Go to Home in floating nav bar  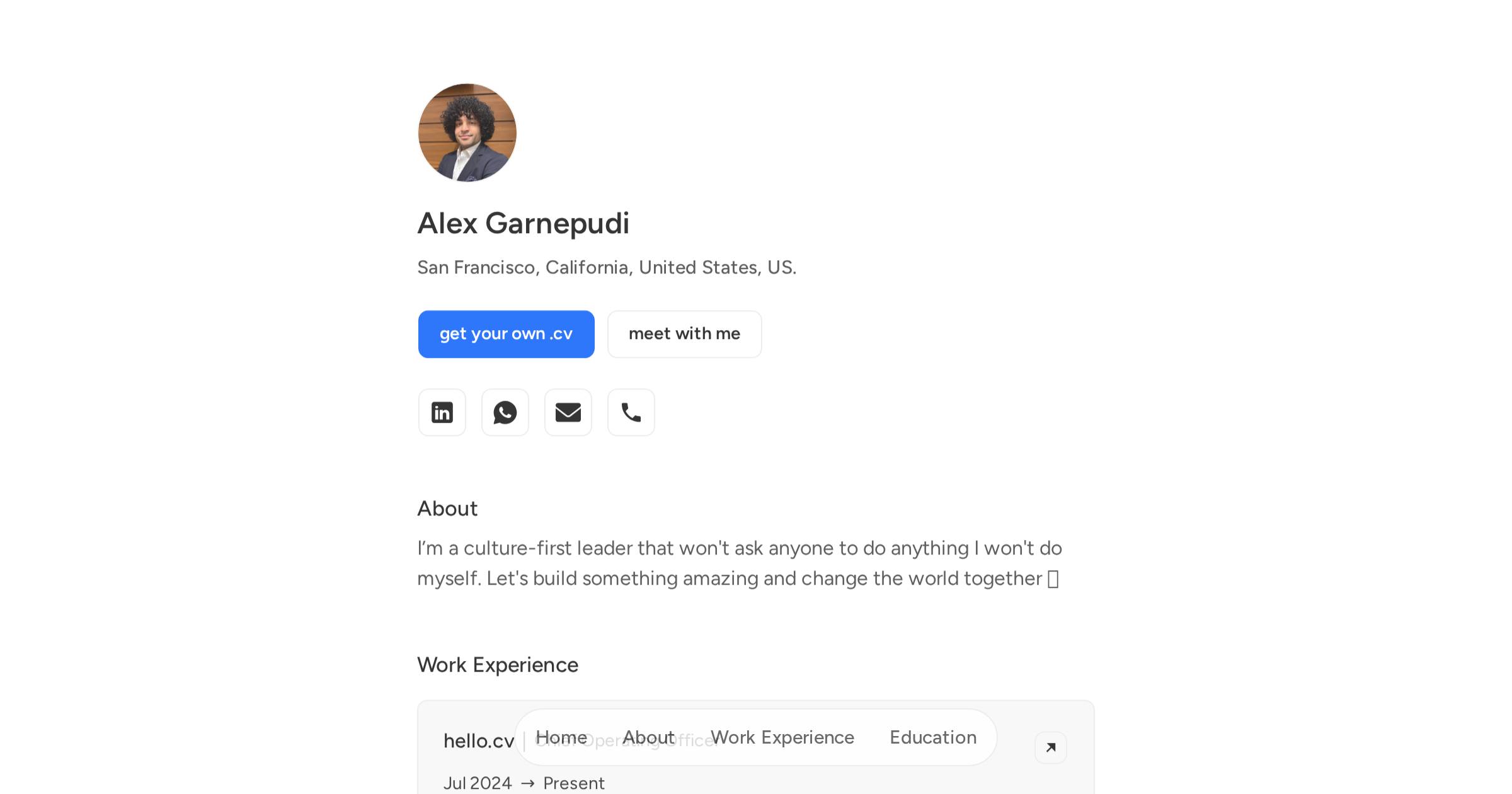pos(561,737)
